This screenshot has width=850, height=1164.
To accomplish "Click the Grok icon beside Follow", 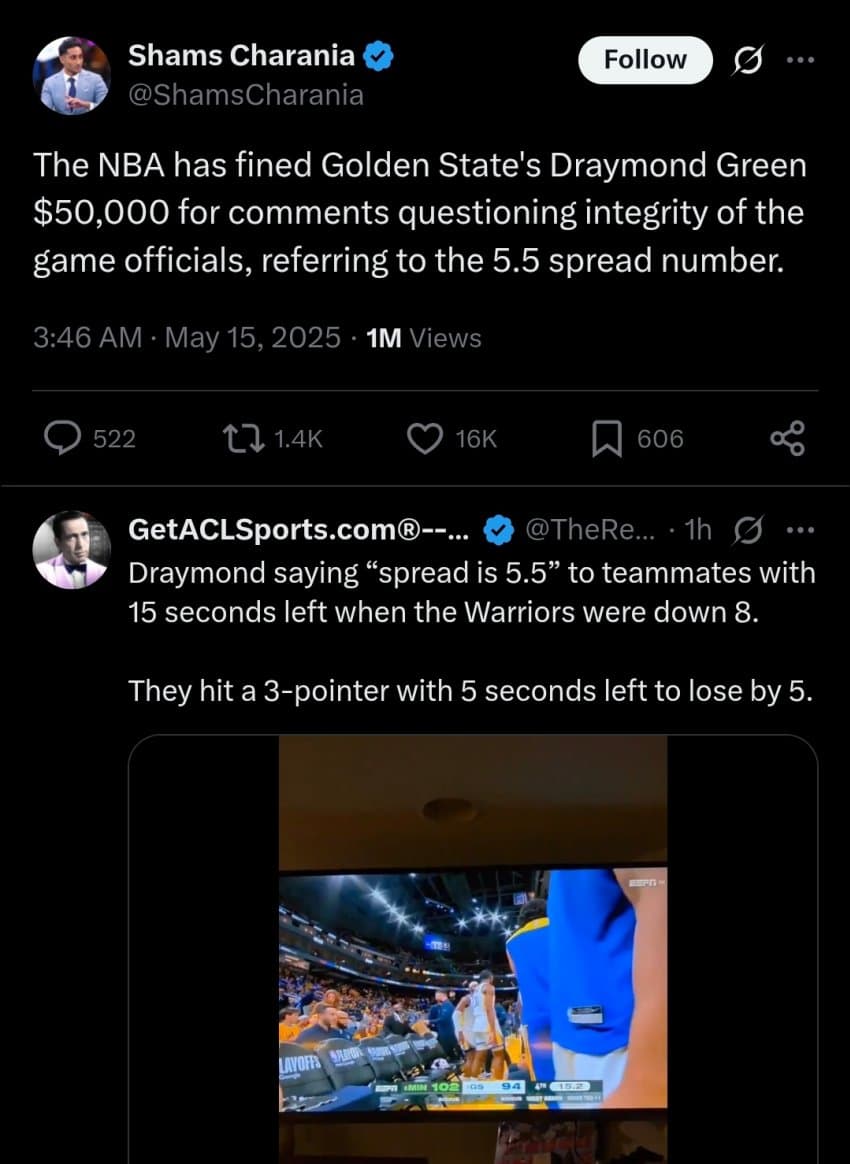I will (746, 61).
